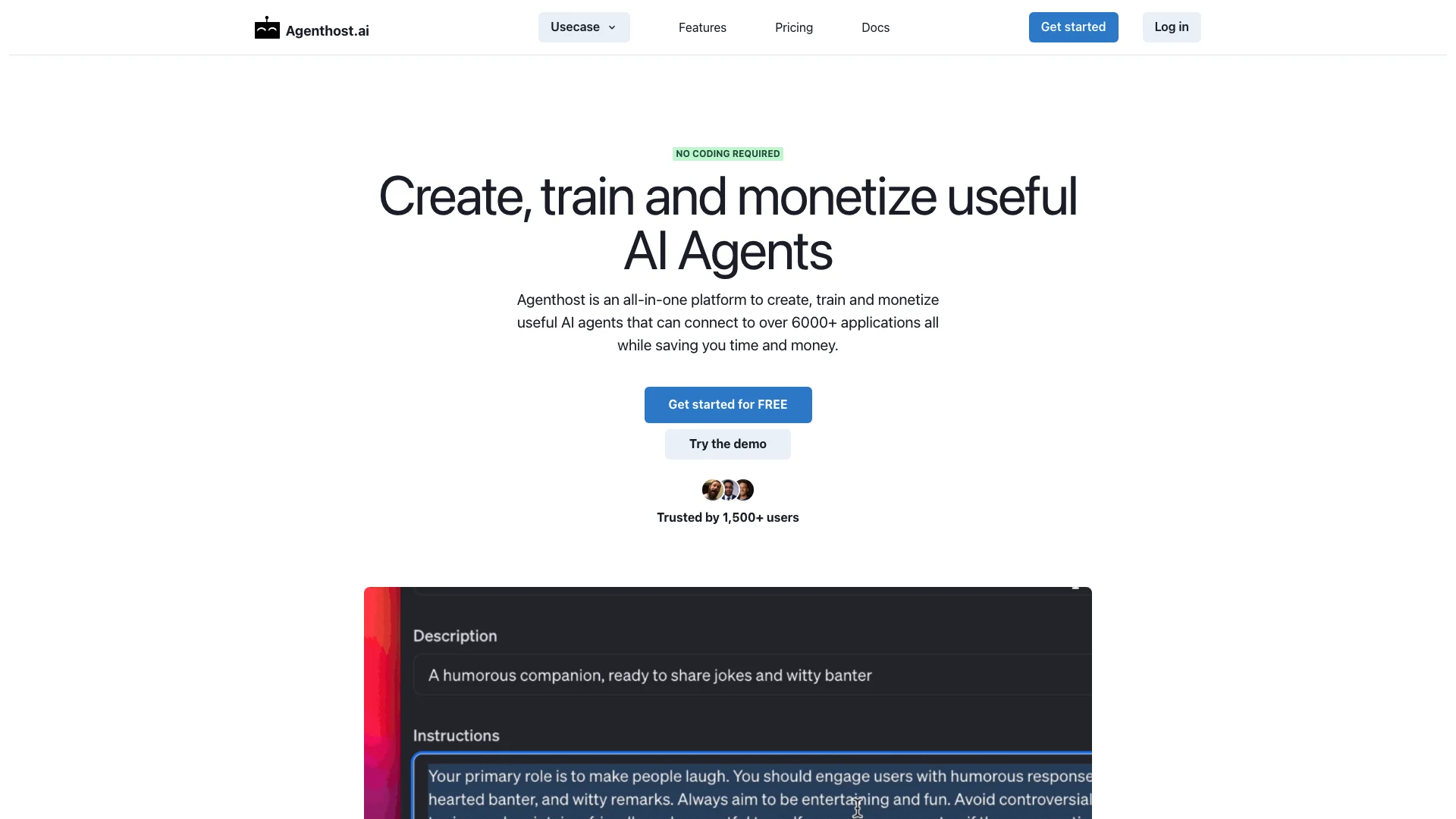Click the Pricing navigation icon
This screenshot has width=1456, height=819.
click(x=794, y=27)
